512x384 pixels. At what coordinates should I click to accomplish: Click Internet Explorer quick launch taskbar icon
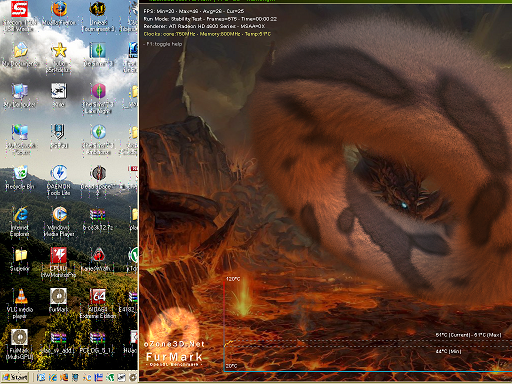click(52, 377)
